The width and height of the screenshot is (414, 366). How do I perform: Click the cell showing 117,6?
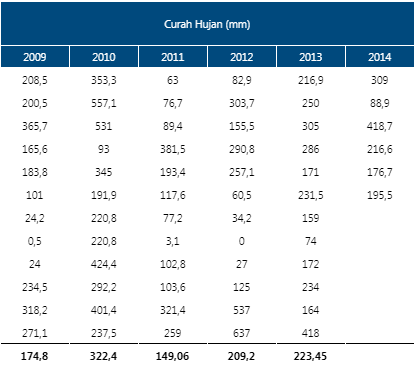(x=173, y=195)
